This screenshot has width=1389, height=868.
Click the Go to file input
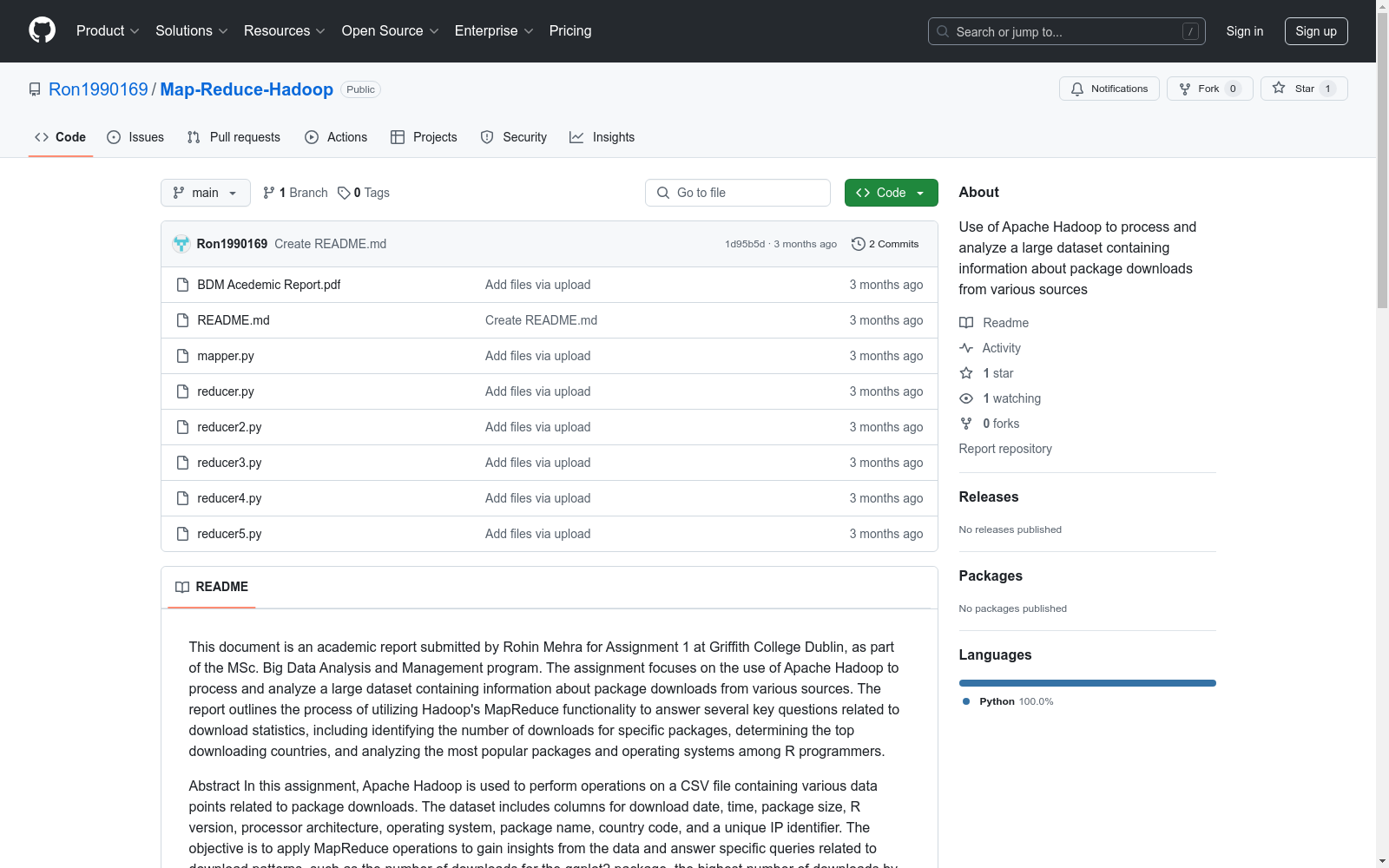pos(738,193)
